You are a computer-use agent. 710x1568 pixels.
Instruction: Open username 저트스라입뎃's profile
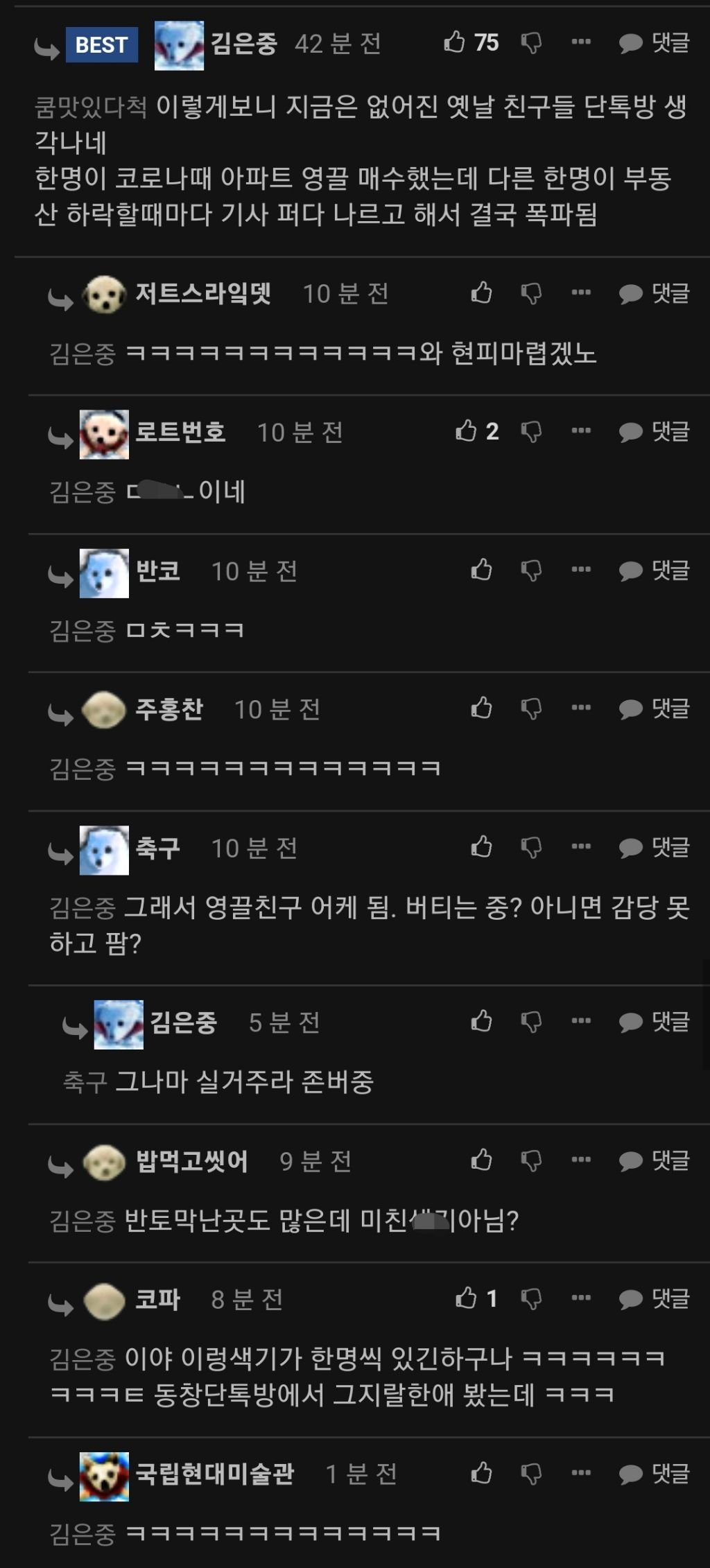point(203,293)
